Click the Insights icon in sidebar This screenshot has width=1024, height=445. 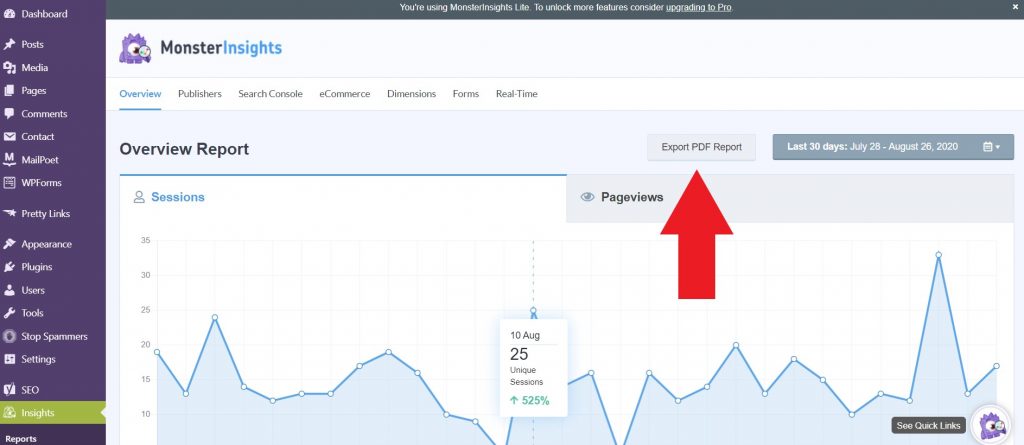[9, 413]
